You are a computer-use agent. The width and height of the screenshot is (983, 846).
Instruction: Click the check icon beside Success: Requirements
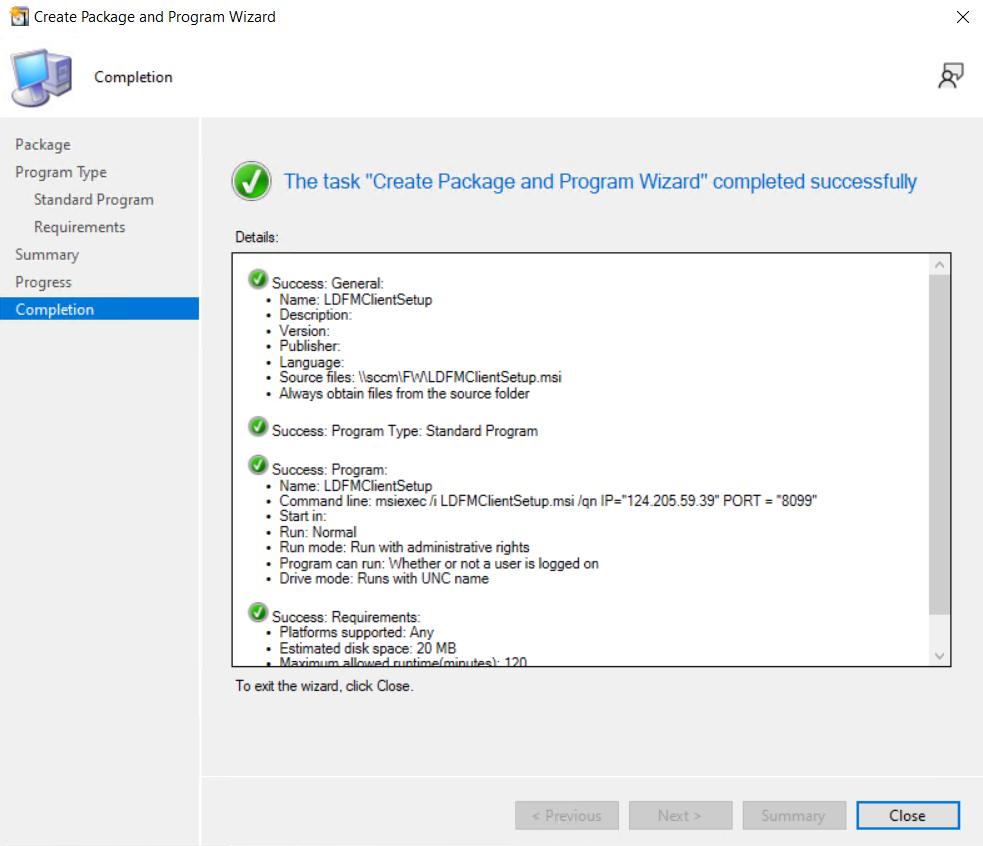258,613
